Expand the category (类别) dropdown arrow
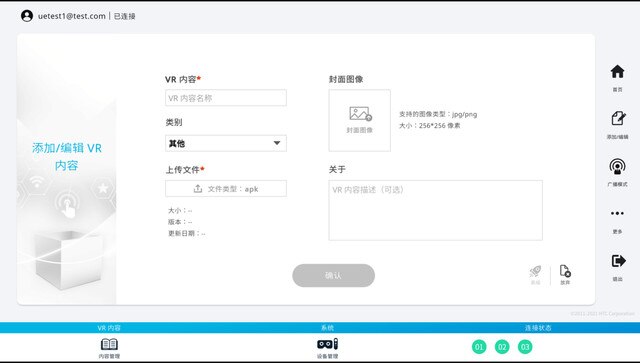 277,143
